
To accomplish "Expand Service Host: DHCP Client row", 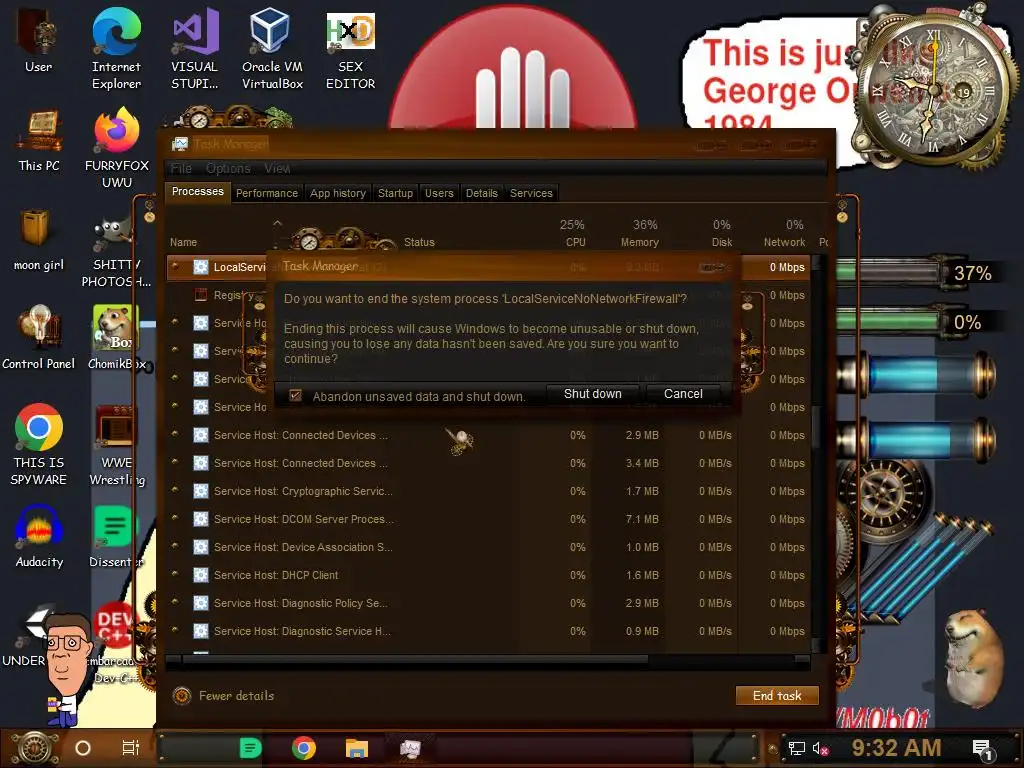I will point(175,574).
